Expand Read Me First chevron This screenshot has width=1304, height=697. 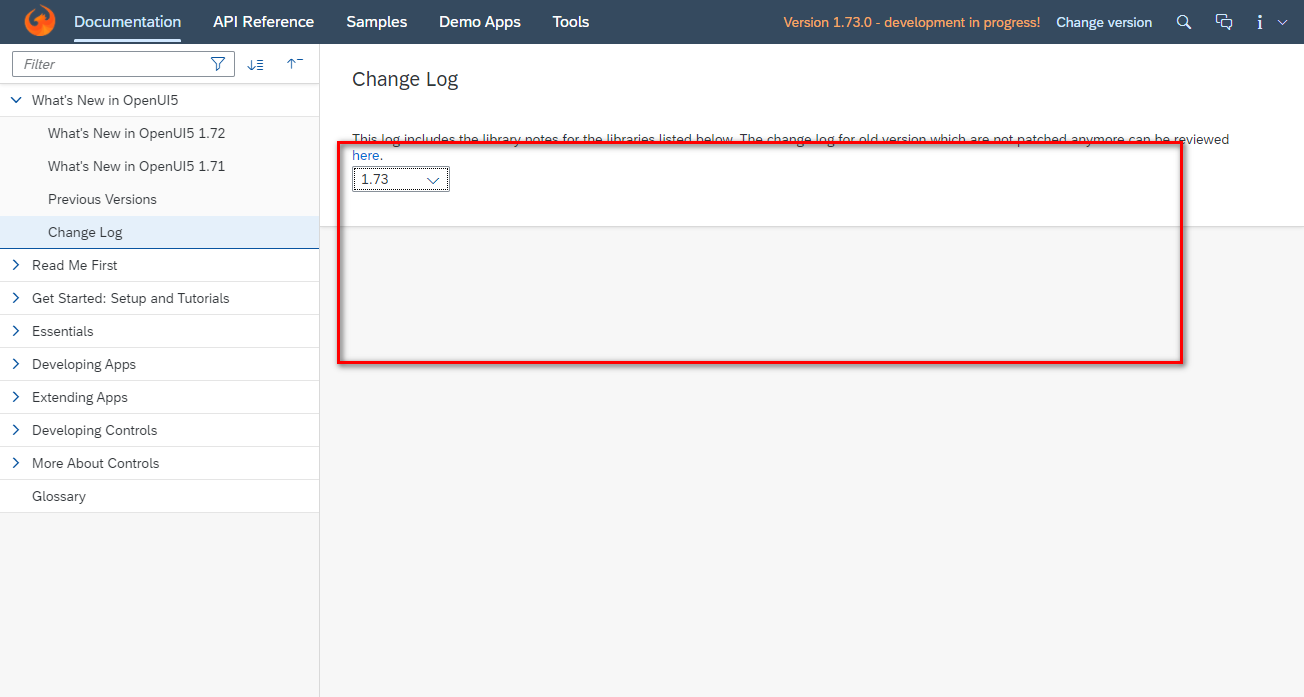16,265
